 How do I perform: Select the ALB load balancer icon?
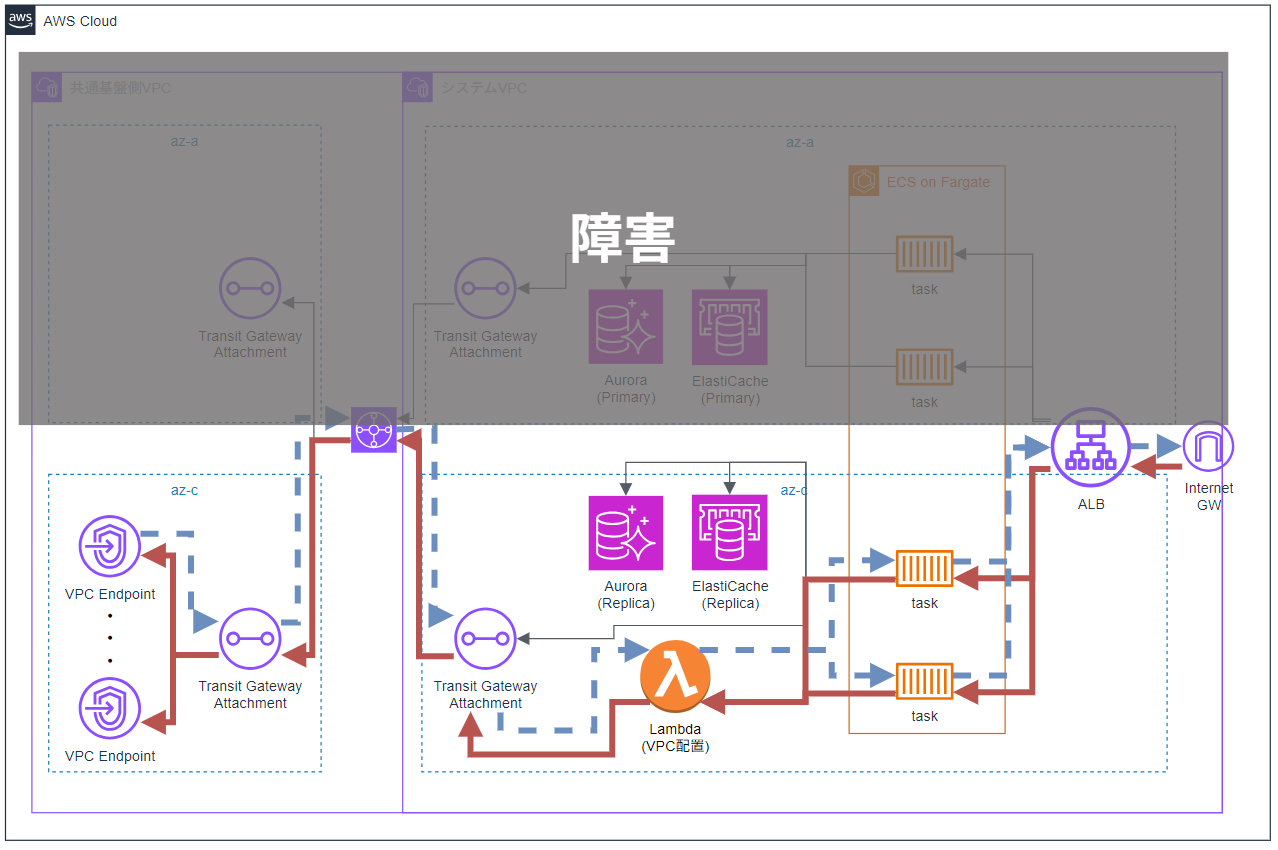[1091, 447]
